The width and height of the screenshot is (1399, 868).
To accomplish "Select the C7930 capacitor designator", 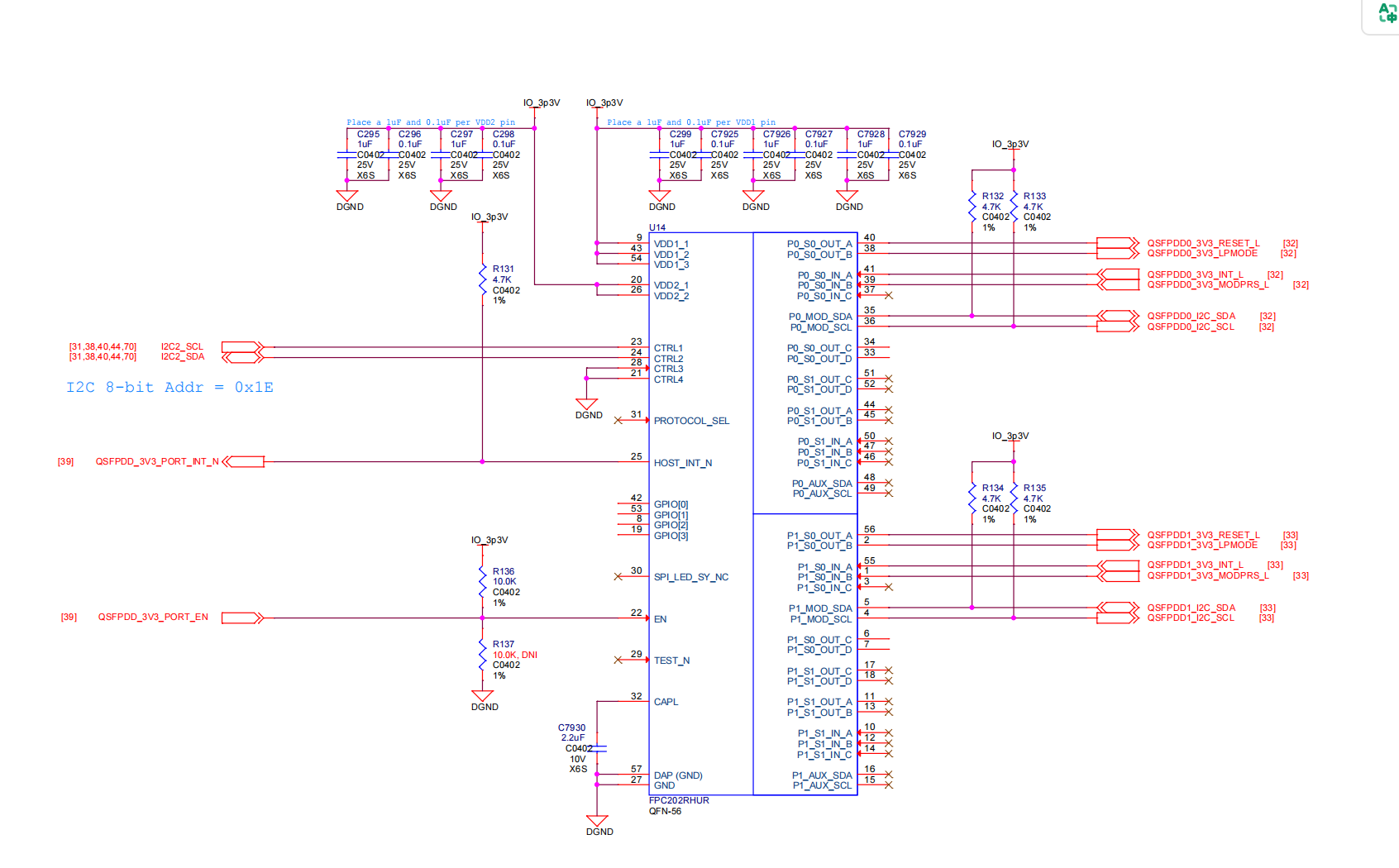I will coord(571,728).
